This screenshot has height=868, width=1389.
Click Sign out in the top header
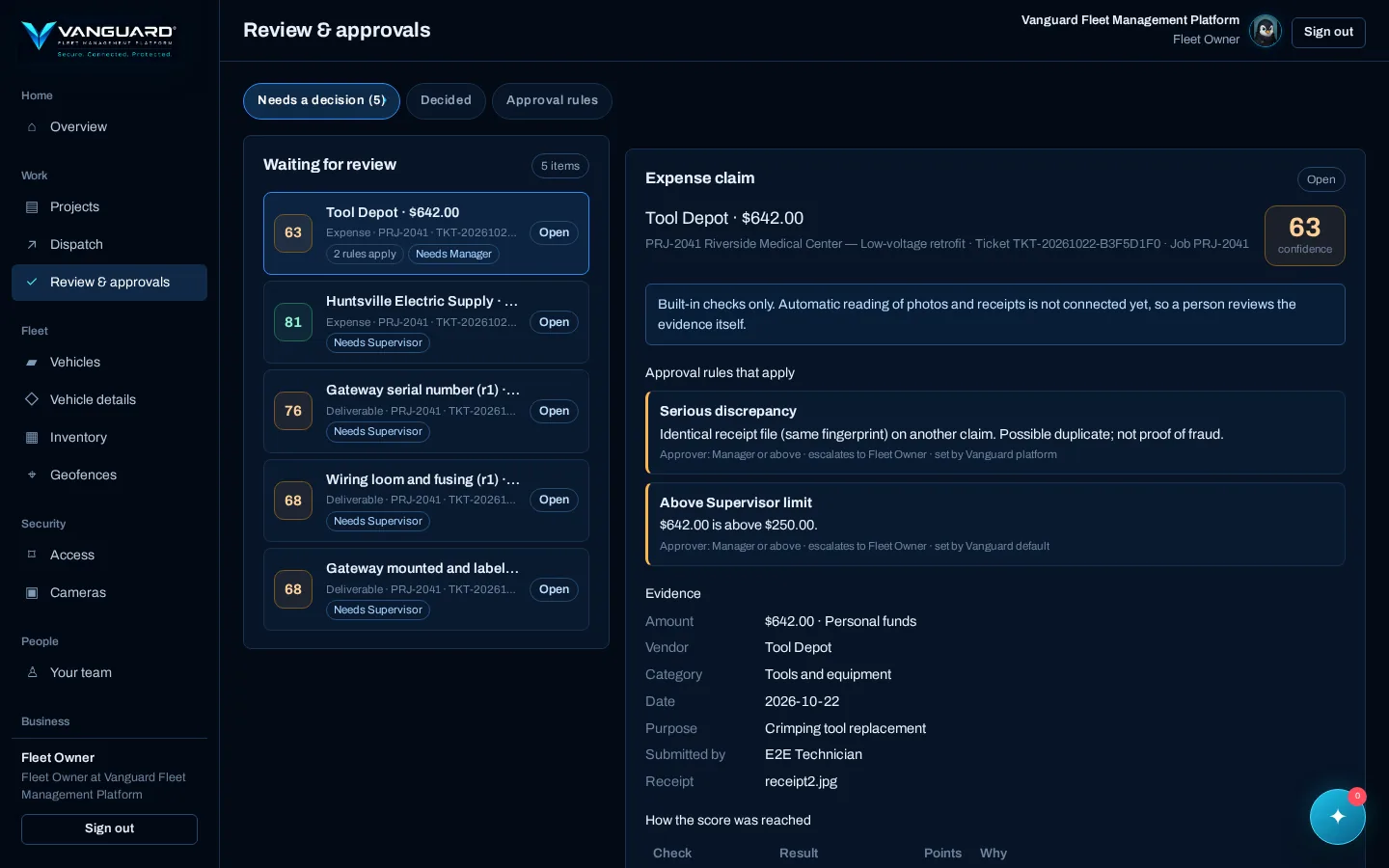click(1328, 32)
